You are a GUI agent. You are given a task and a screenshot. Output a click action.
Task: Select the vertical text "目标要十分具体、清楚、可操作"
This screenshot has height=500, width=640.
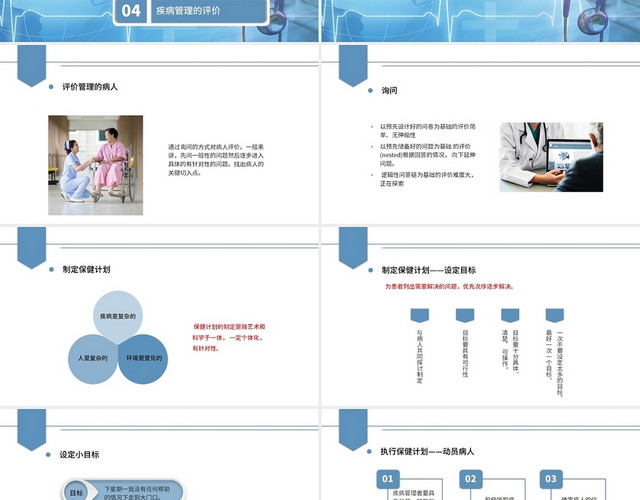(510, 351)
